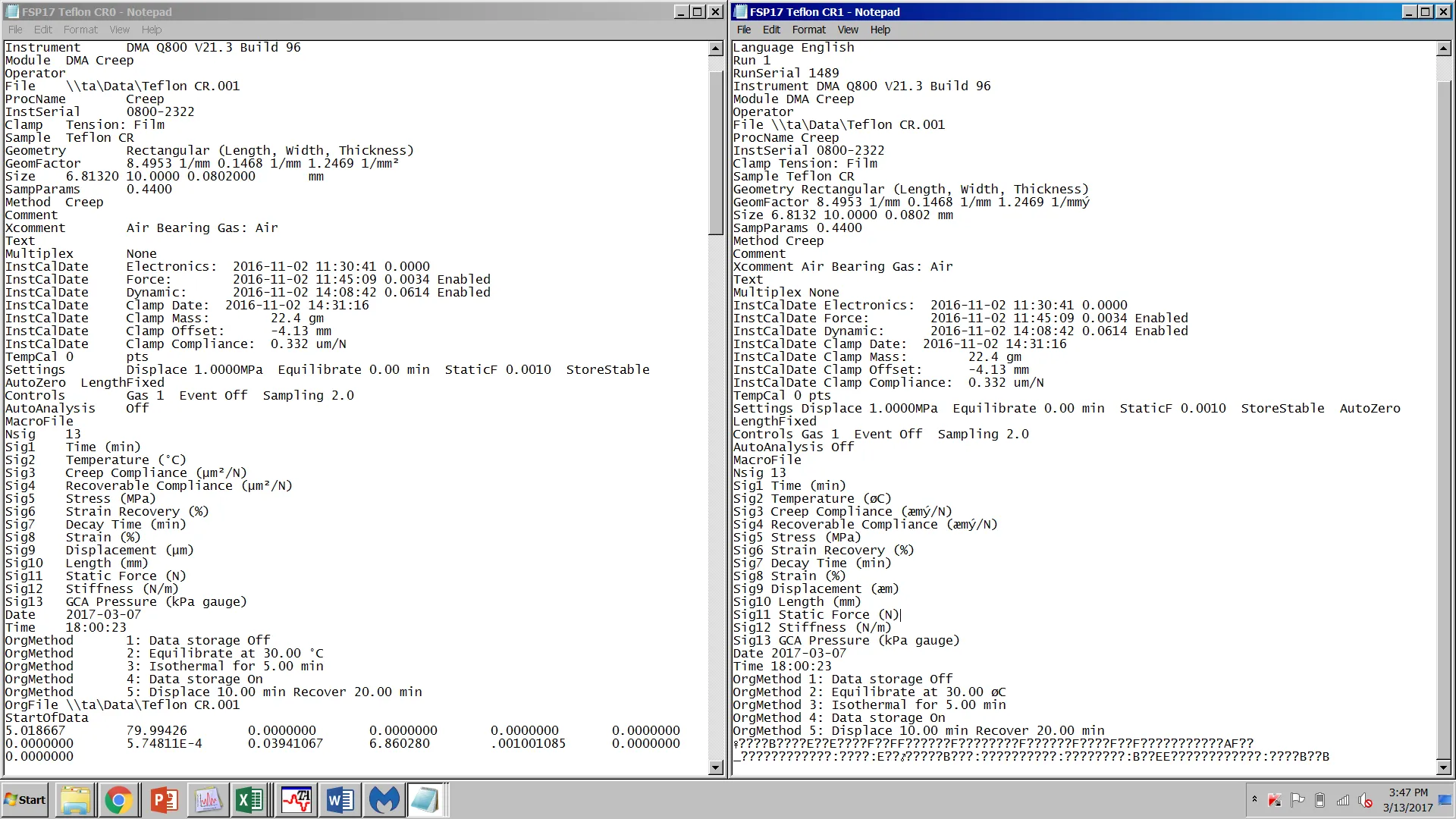
Task: Click the Start button
Action: point(25,800)
